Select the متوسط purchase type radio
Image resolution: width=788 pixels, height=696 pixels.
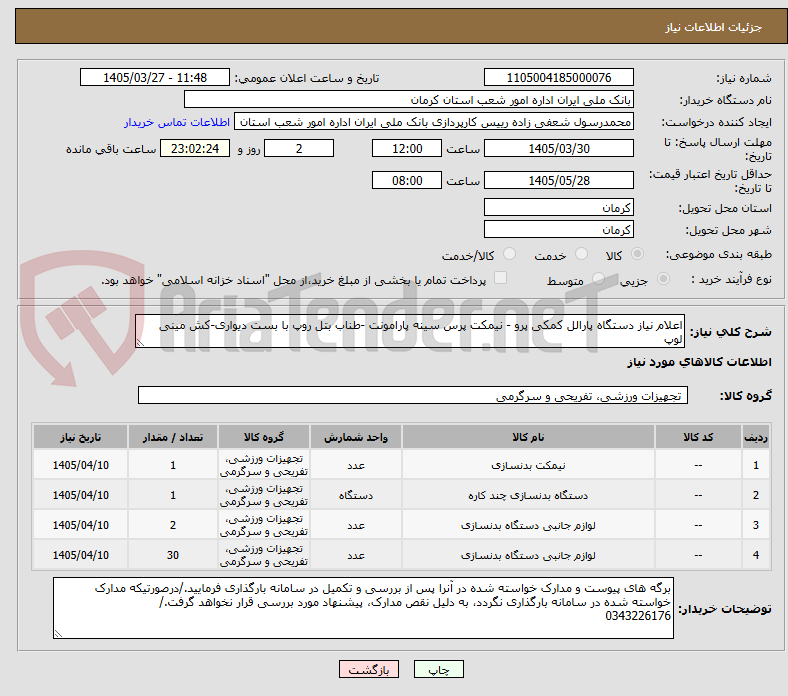click(x=598, y=279)
